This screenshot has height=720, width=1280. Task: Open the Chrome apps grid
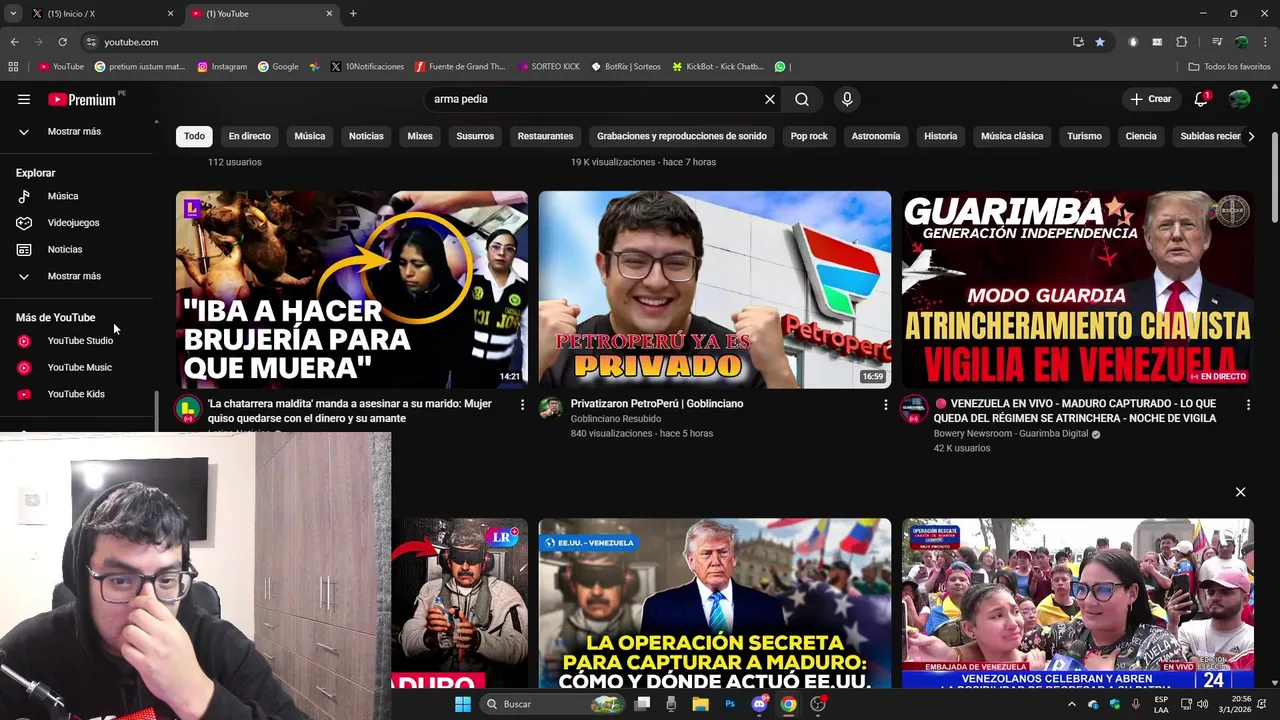[13, 67]
